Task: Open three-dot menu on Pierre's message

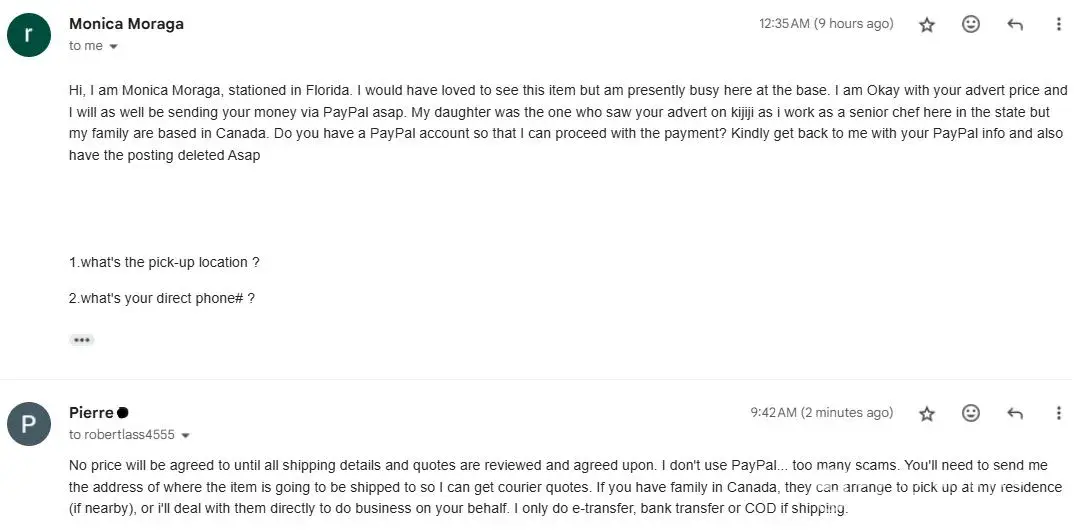Action: [1059, 414]
